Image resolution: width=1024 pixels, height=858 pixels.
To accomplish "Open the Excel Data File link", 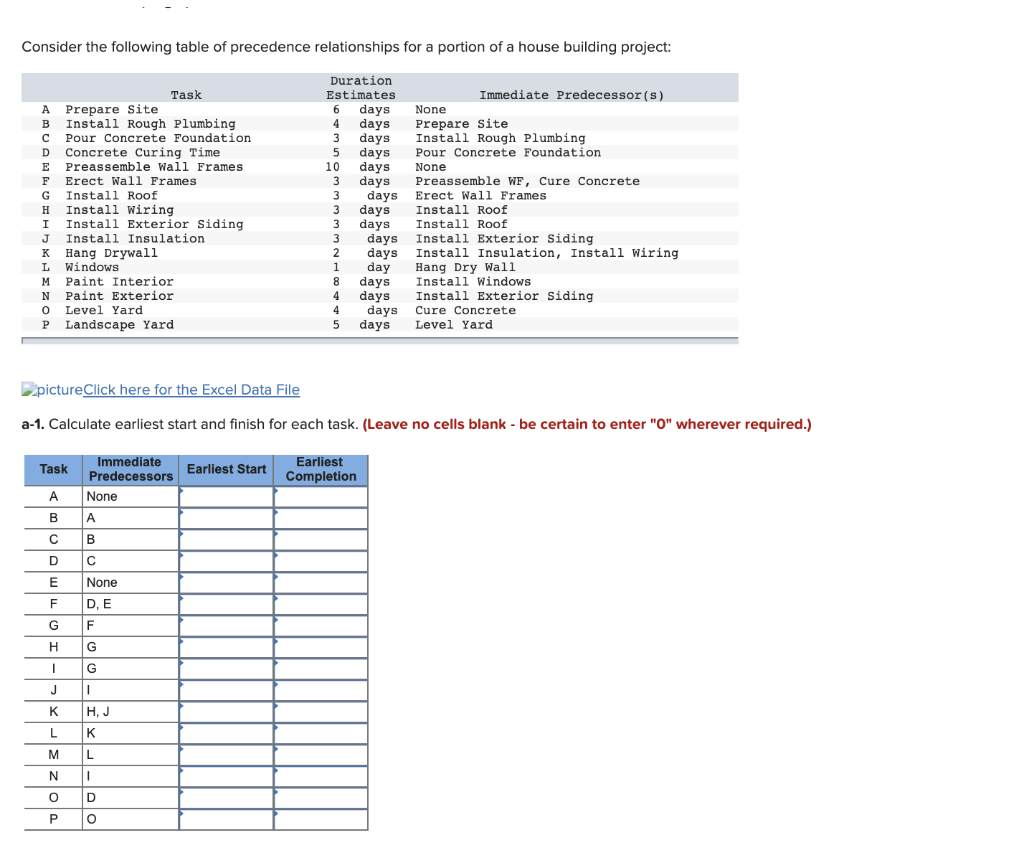I will pyautogui.click(x=191, y=390).
